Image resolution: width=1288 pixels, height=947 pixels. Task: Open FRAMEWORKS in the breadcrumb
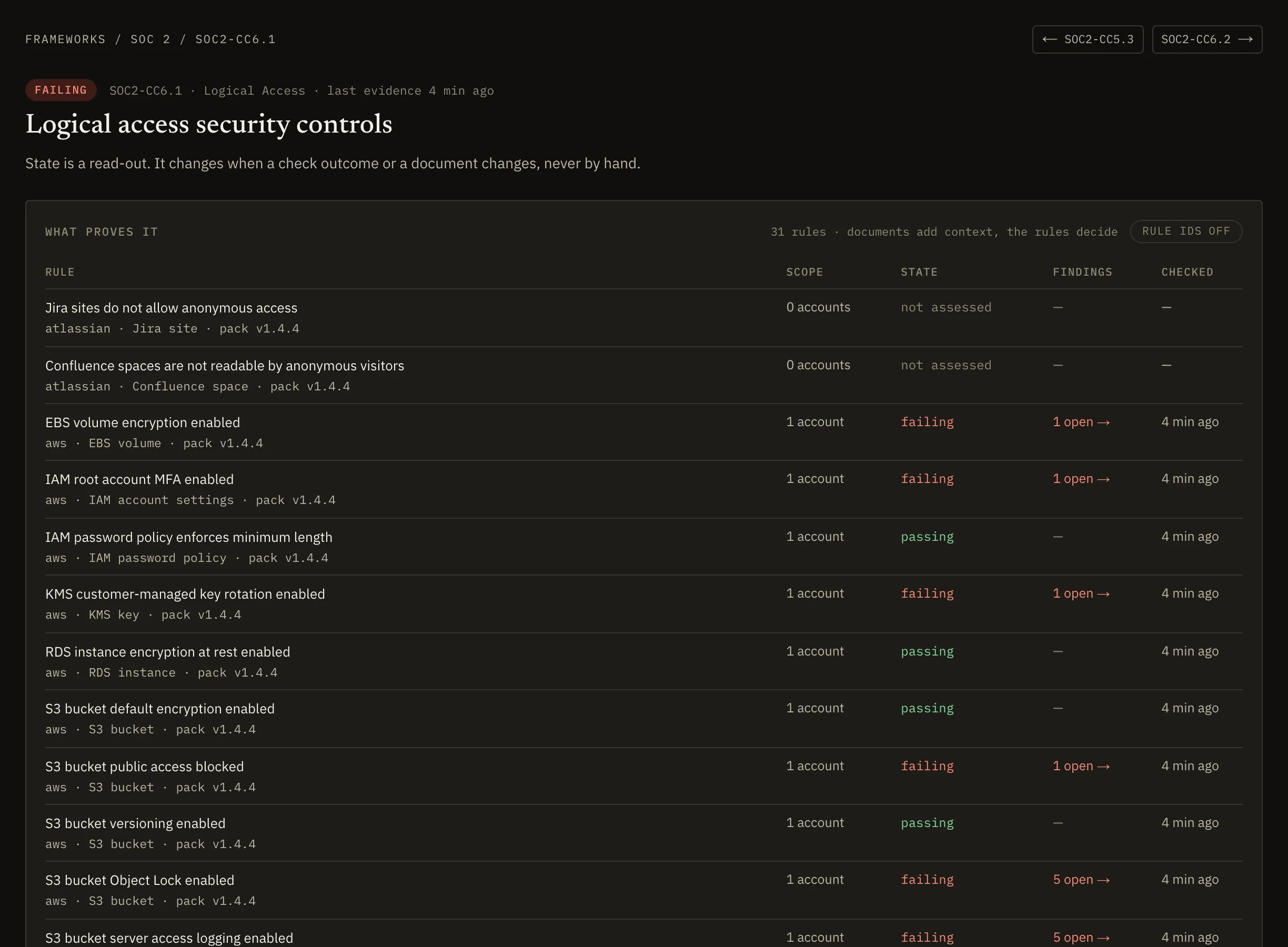65,39
